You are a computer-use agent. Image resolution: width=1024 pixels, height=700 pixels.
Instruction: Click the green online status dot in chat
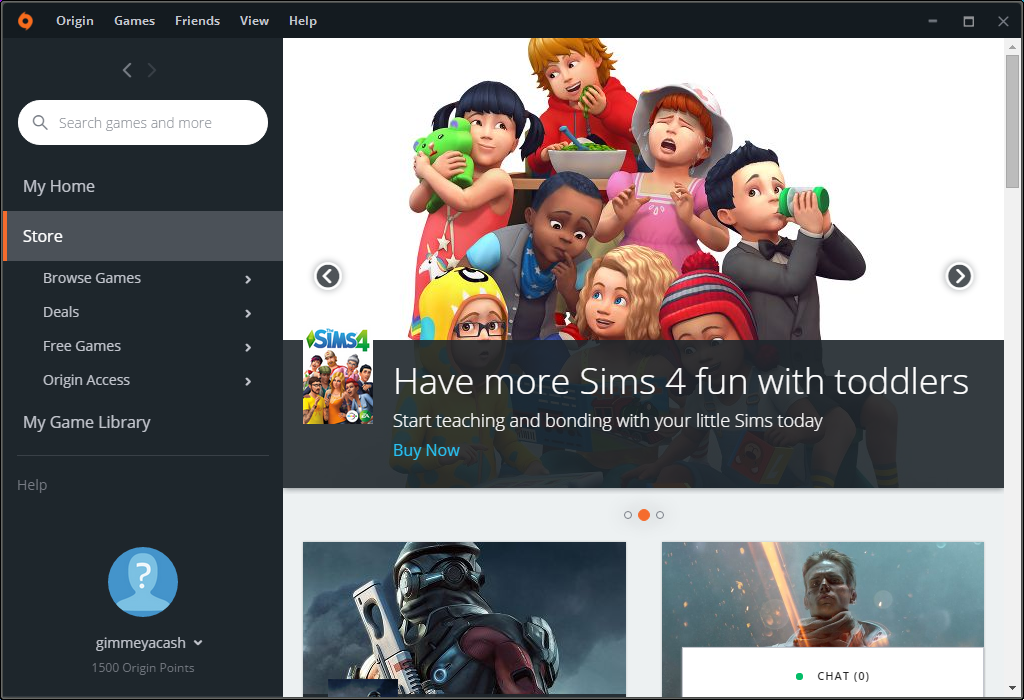coord(799,676)
